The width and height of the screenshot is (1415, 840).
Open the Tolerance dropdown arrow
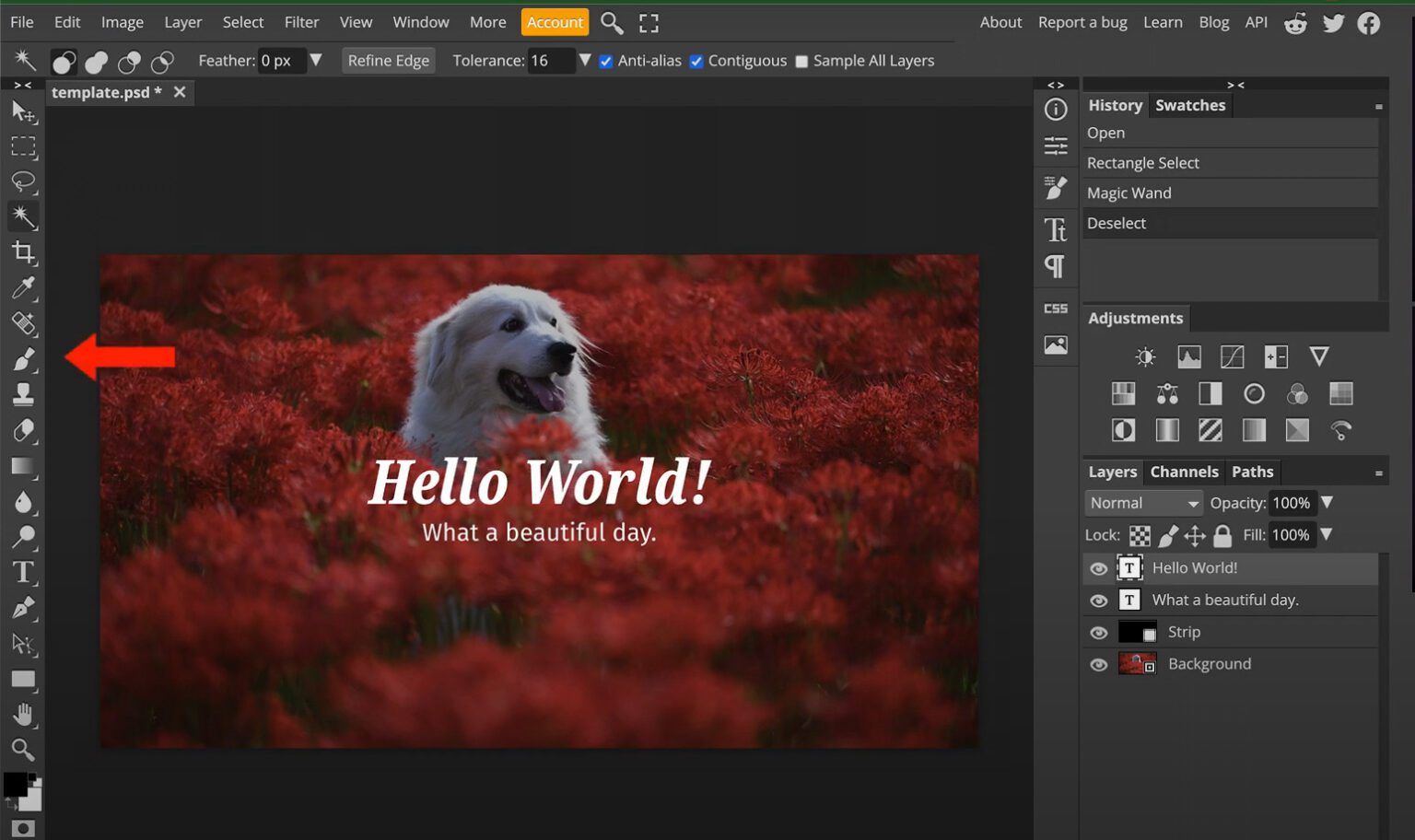[585, 61]
